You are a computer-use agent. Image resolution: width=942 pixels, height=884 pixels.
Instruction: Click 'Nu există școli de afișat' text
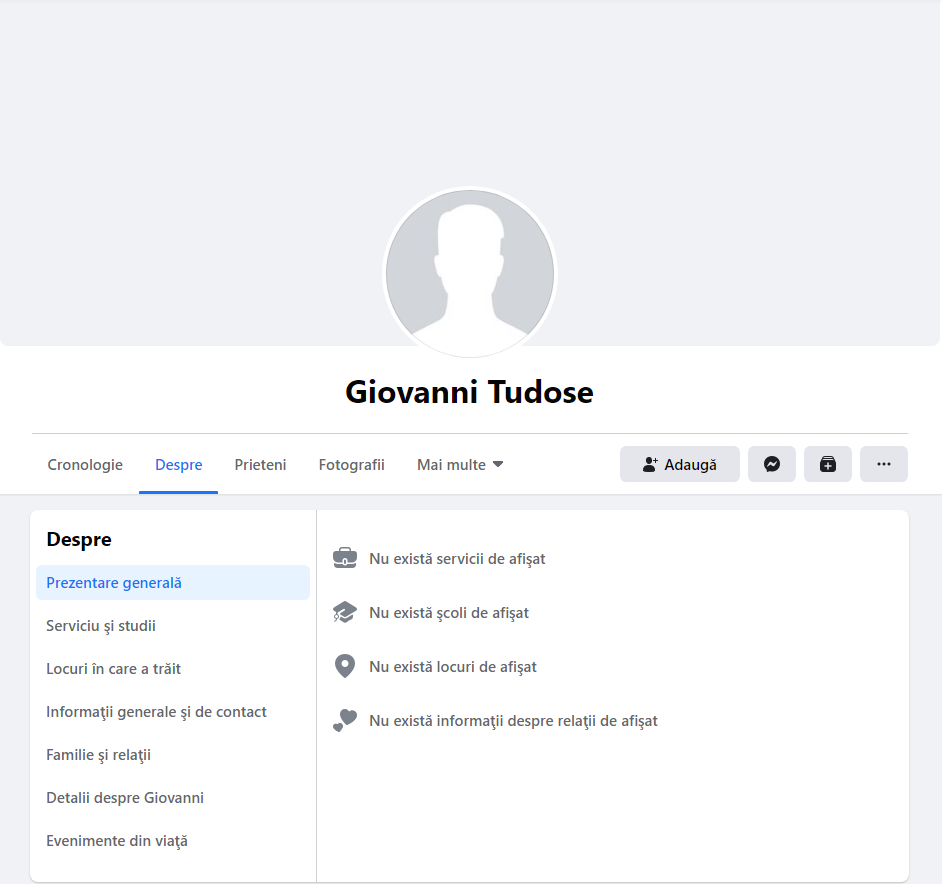tap(449, 613)
